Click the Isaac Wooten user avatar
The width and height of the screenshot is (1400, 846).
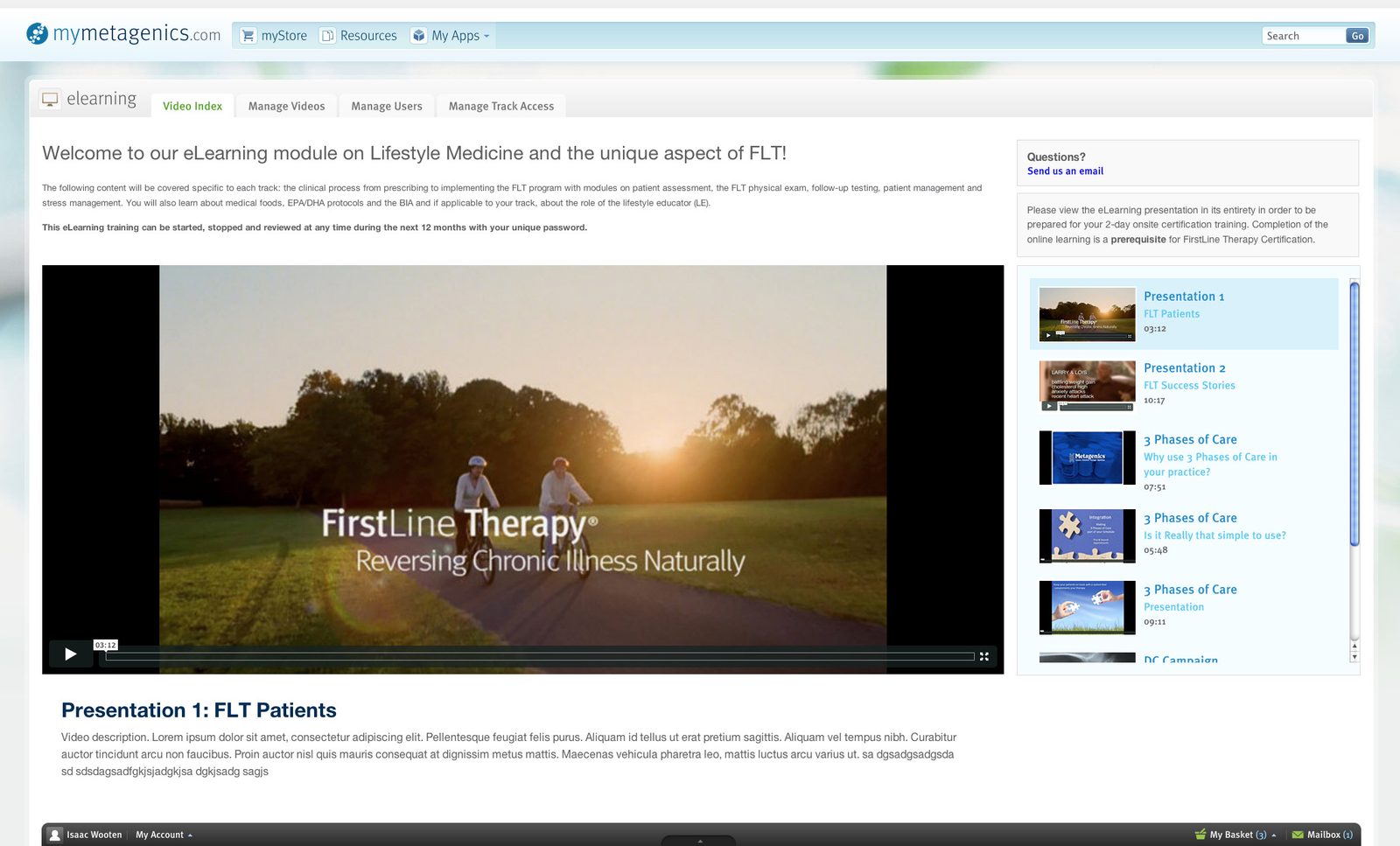pyautogui.click(x=55, y=835)
